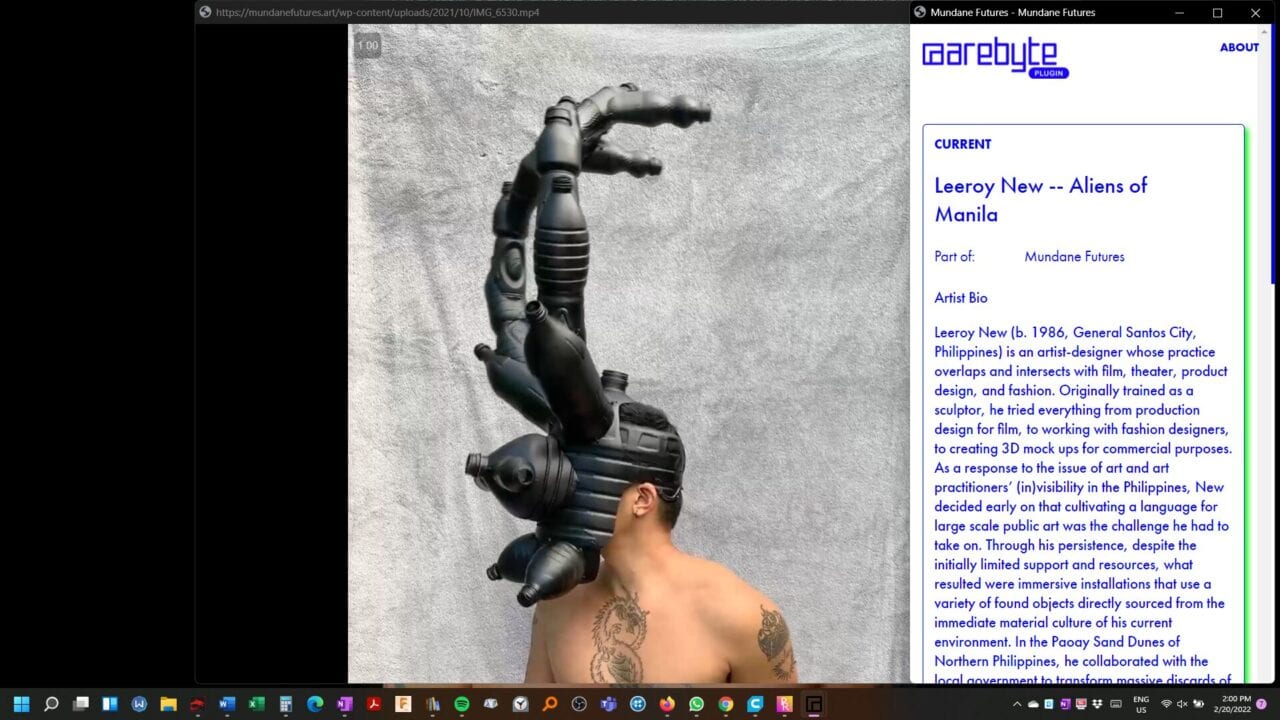Open the Leeroy New -- Aliens of Manila title

pyautogui.click(x=1040, y=199)
